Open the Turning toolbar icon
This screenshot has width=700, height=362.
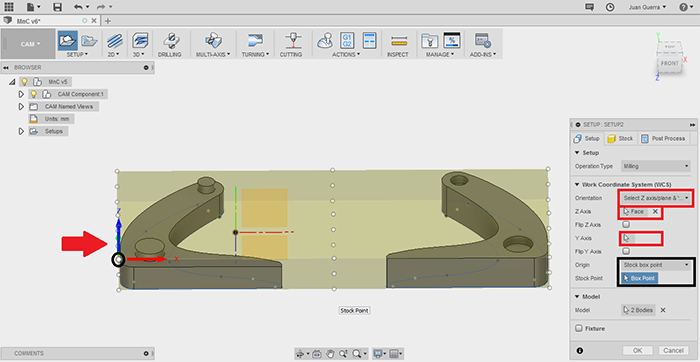pos(255,41)
